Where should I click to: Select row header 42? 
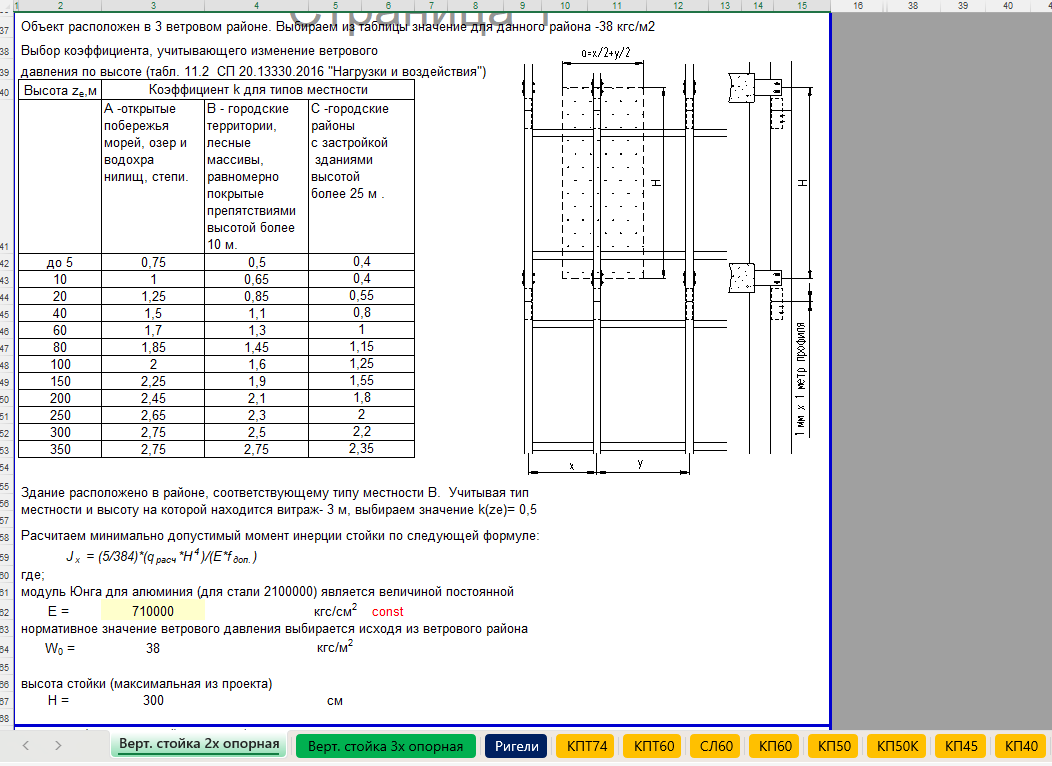click(x=5, y=264)
